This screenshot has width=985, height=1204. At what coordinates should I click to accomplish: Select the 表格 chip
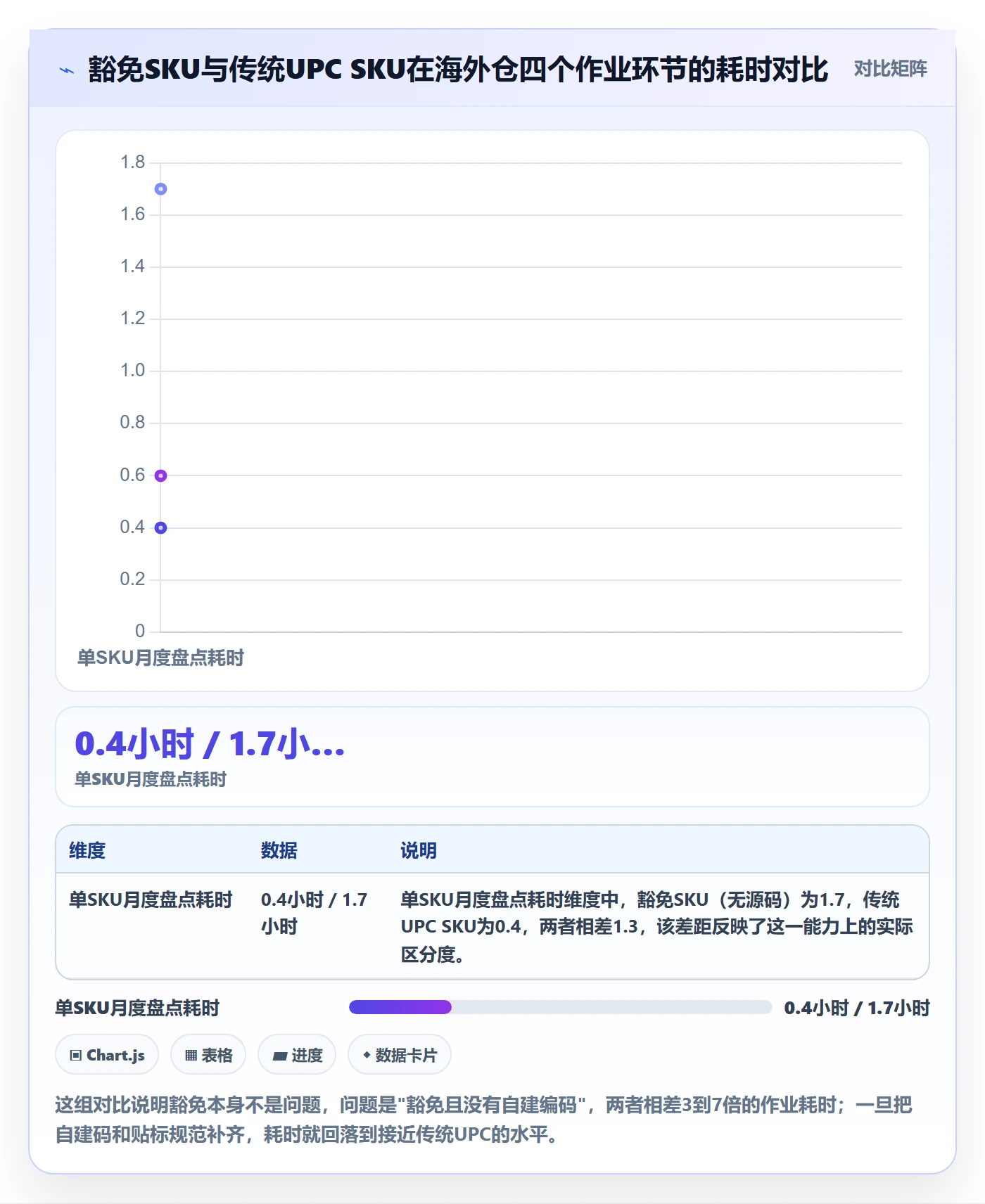pyautogui.click(x=208, y=1055)
